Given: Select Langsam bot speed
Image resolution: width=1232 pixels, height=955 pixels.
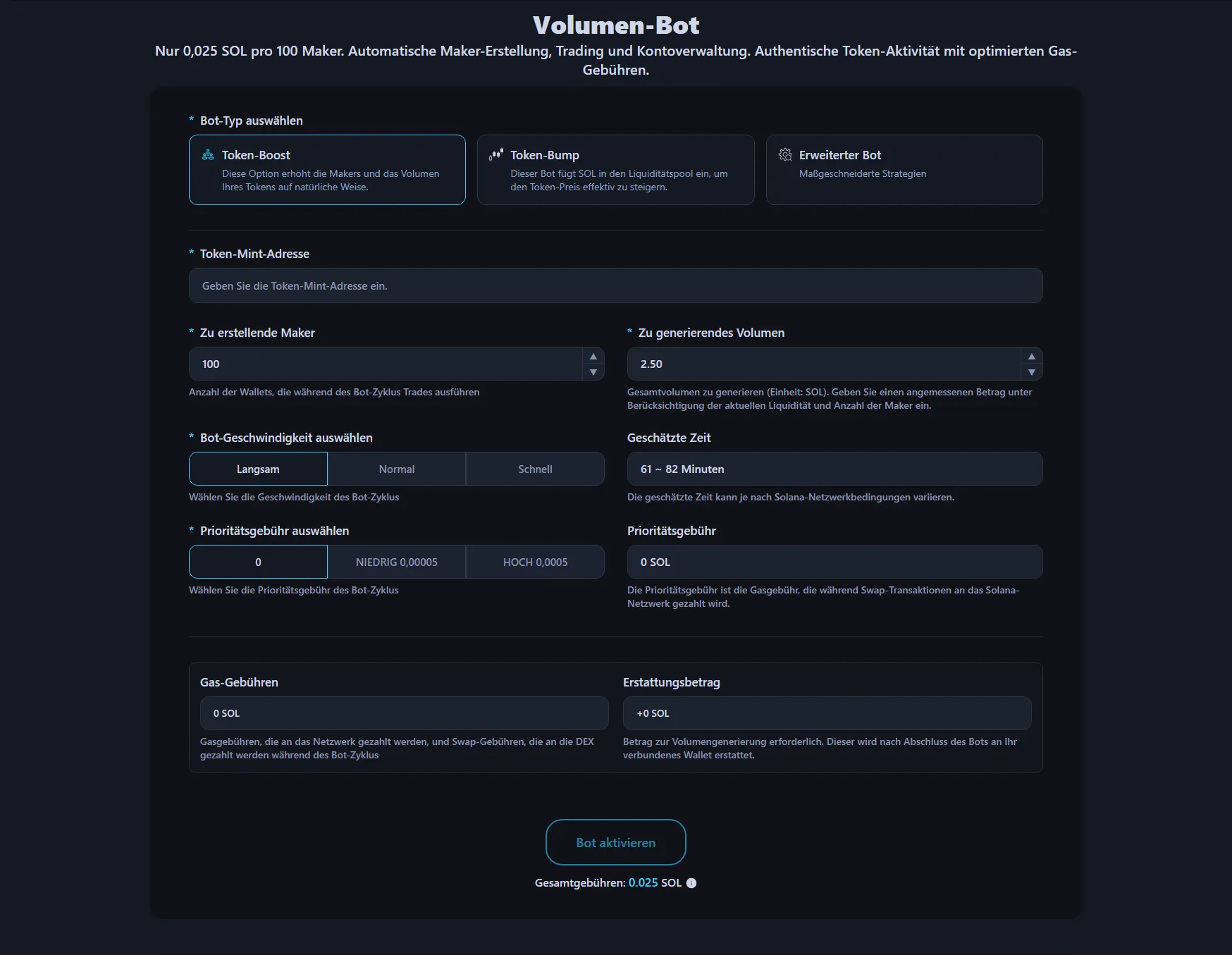Looking at the screenshot, I should [258, 469].
